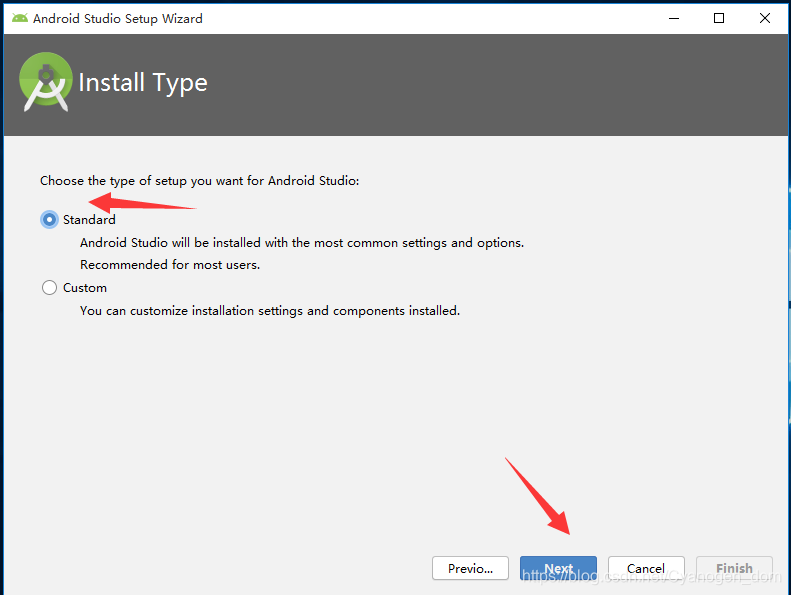This screenshot has width=791, height=595.
Task: Click the 'Standard' option label
Action: coord(89,220)
